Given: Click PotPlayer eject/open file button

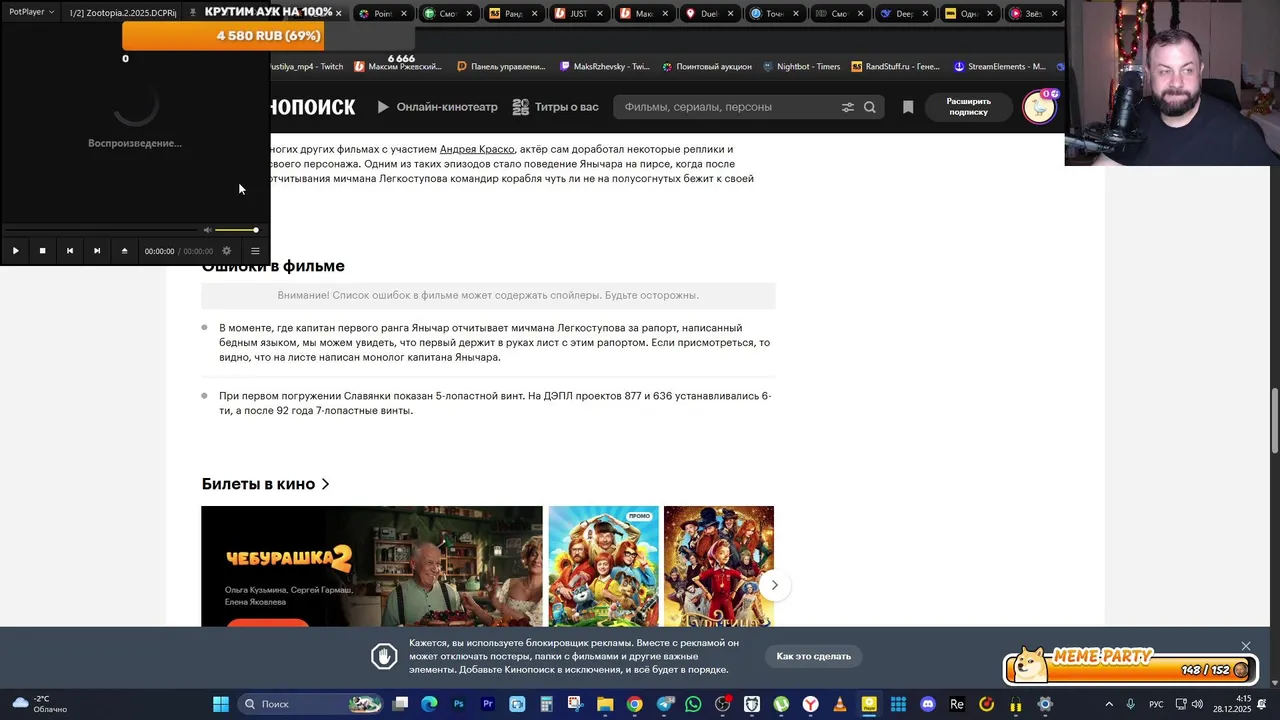Looking at the screenshot, I should click(x=124, y=251).
